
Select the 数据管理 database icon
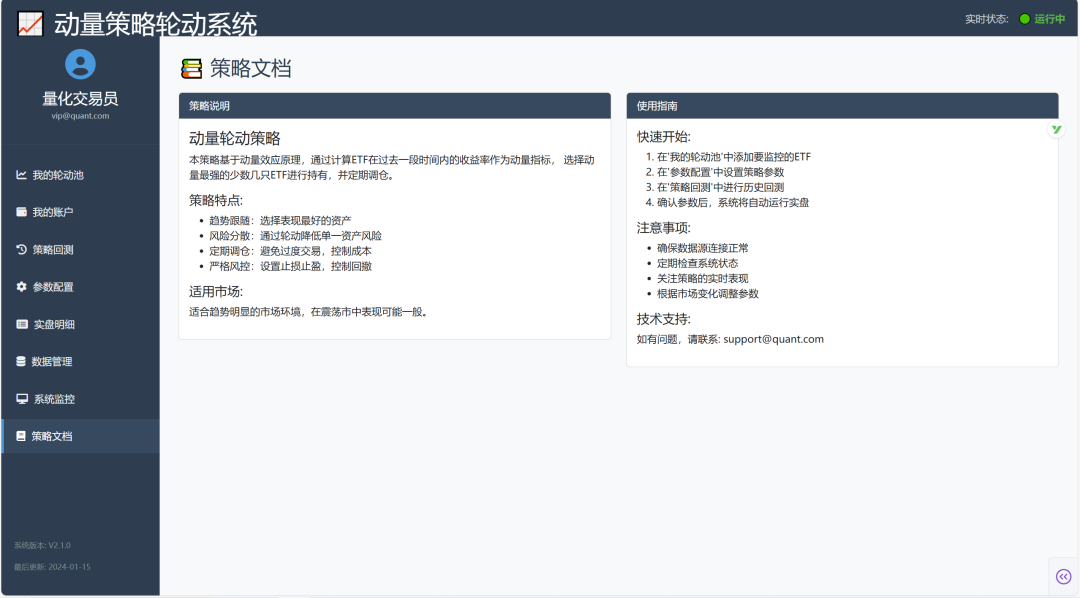(x=22, y=361)
